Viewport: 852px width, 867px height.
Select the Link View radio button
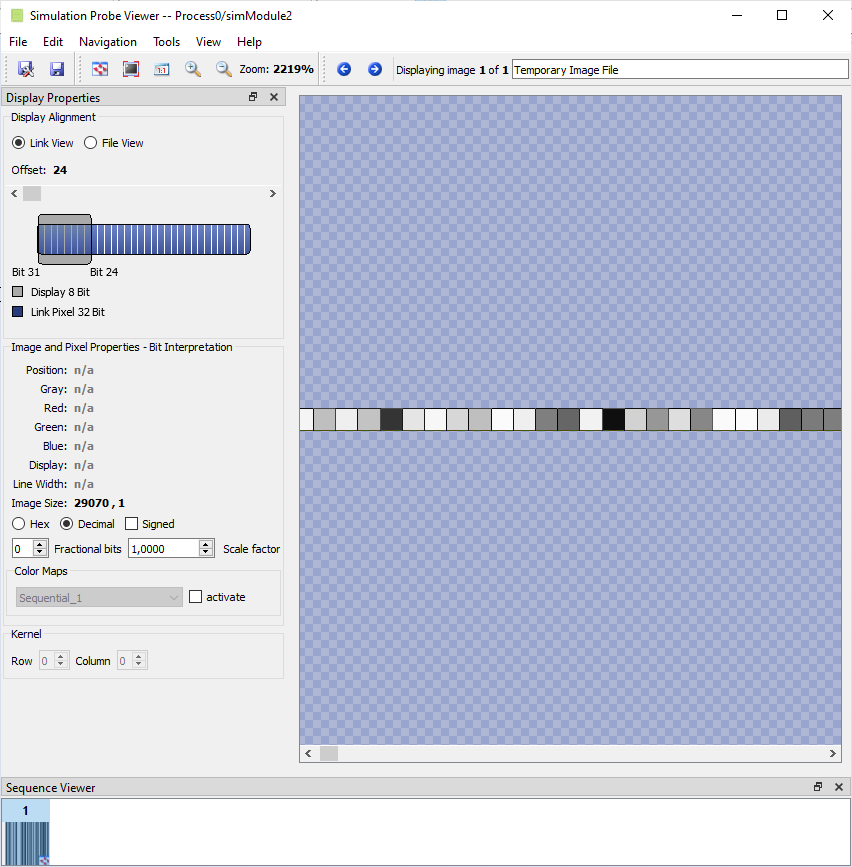(x=18, y=143)
